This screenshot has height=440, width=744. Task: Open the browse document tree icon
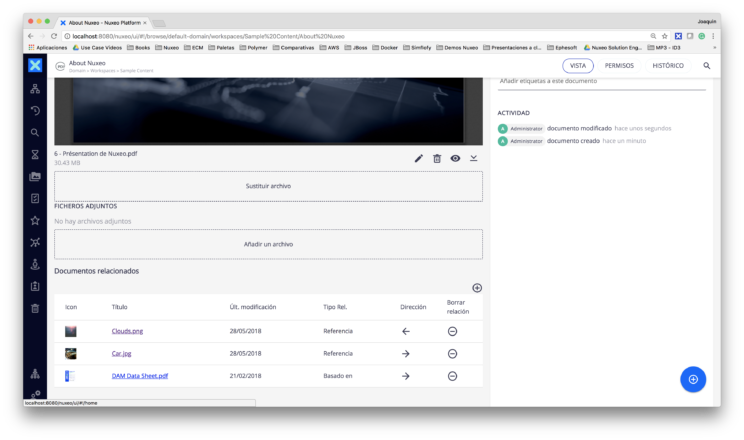pos(35,89)
